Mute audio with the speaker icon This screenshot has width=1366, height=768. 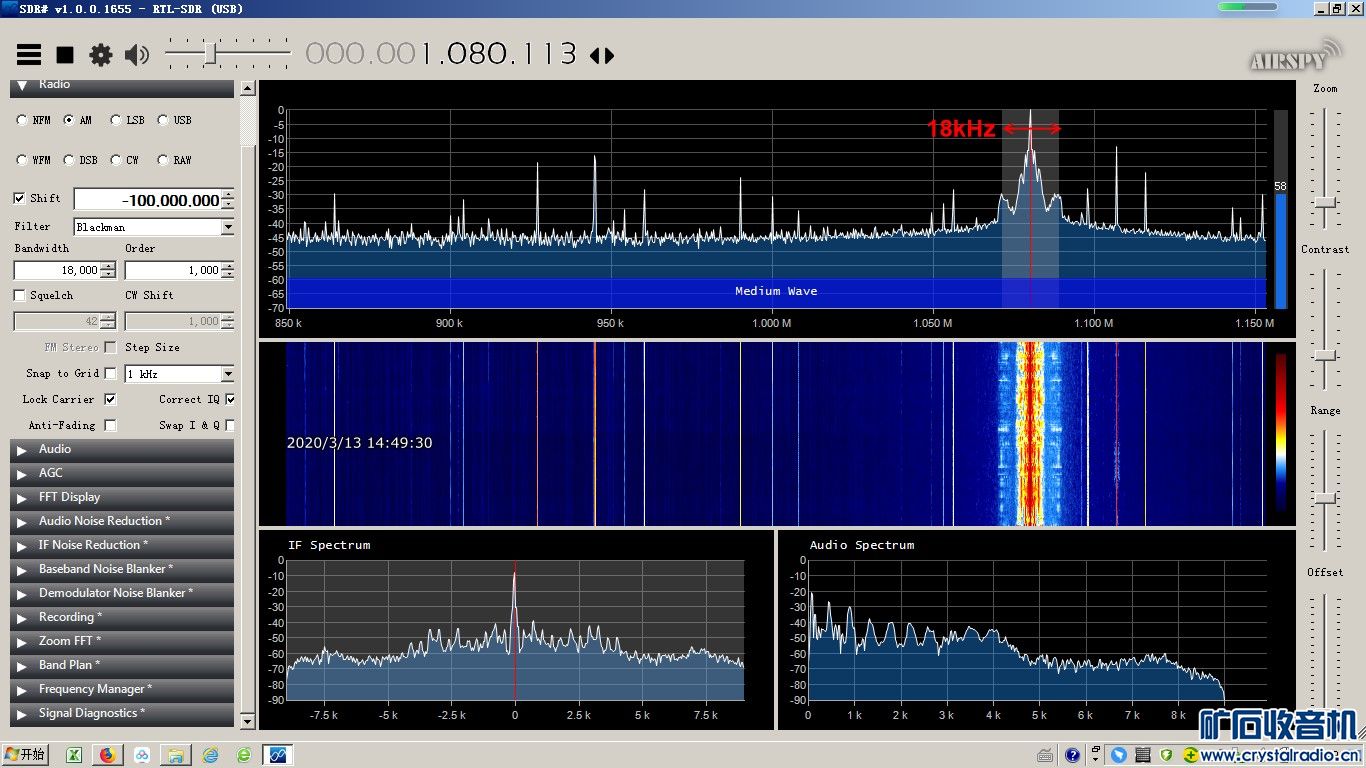click(x=137, y=55)
